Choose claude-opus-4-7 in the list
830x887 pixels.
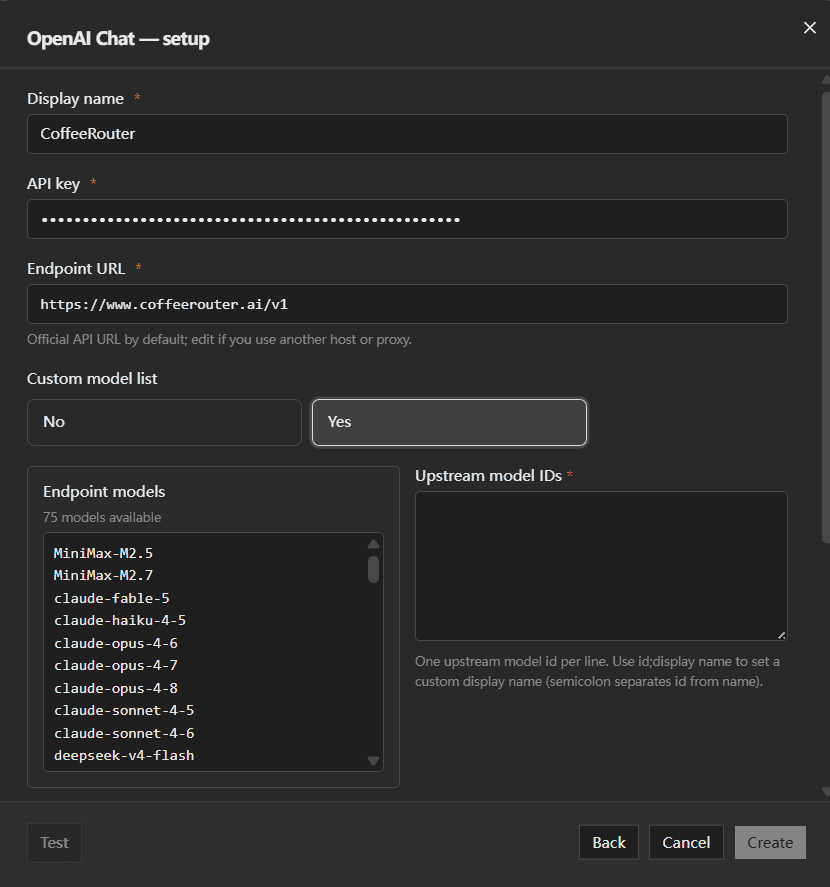point(116,665)
